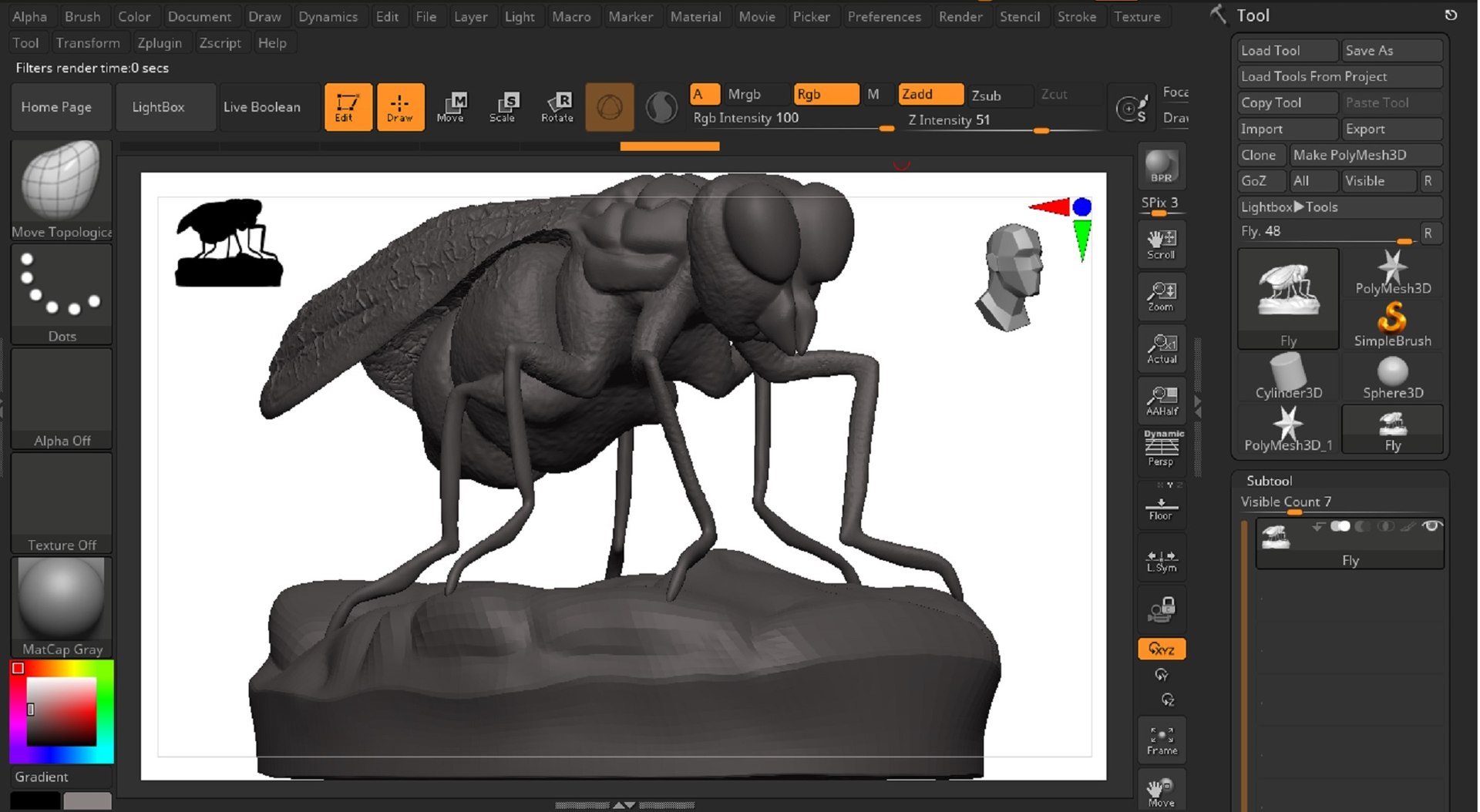Open the Dots stroke picker
1480x812 pixels.
(x=61, y=294)
